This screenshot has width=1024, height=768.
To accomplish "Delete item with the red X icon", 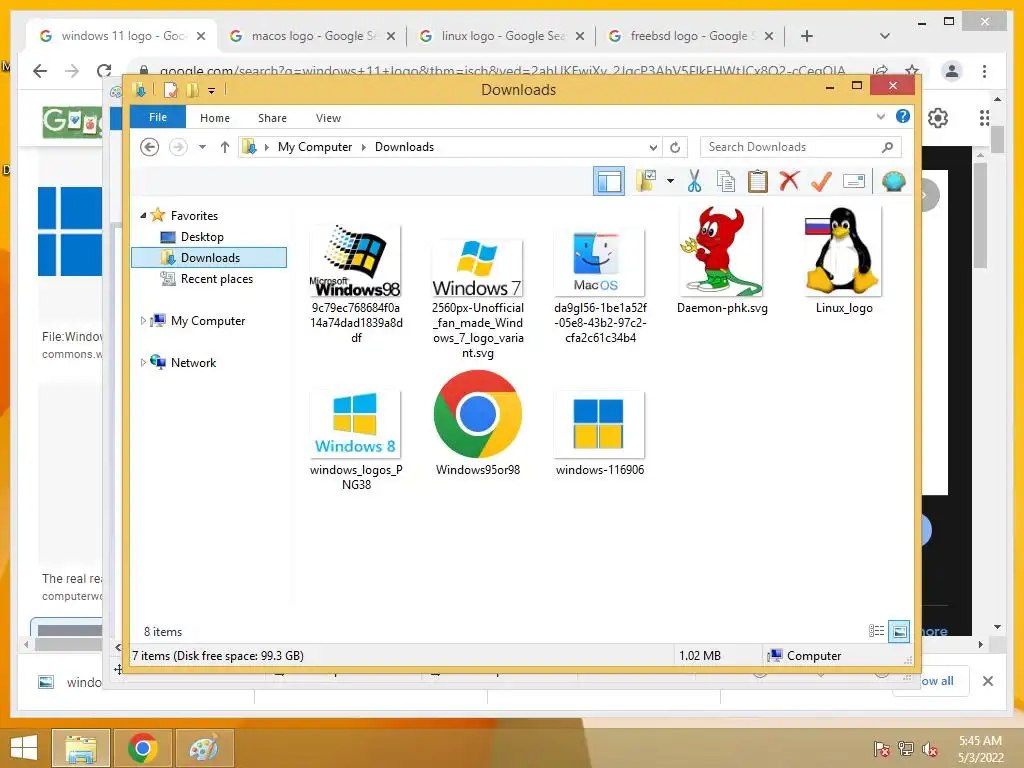I will 790,181.
